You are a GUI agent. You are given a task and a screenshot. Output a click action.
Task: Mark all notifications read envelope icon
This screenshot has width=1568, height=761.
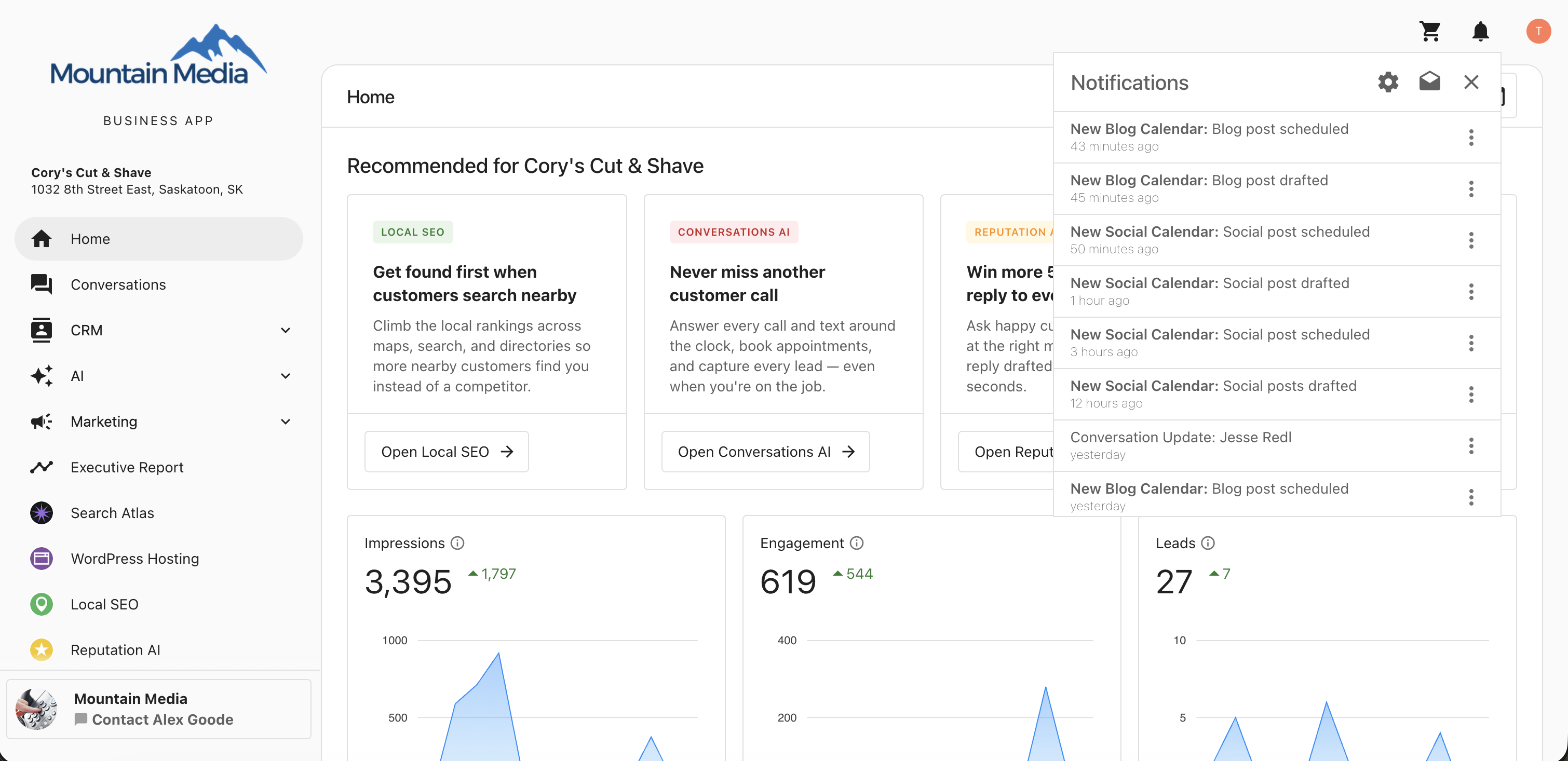(x=1429, y=81)
